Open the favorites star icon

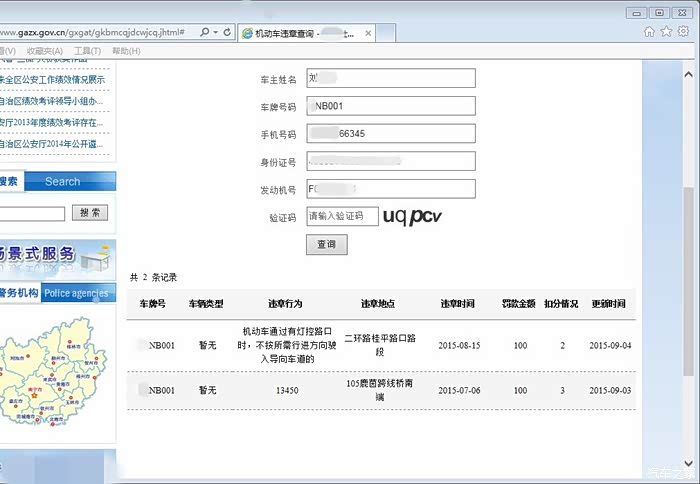pos(664,32)
